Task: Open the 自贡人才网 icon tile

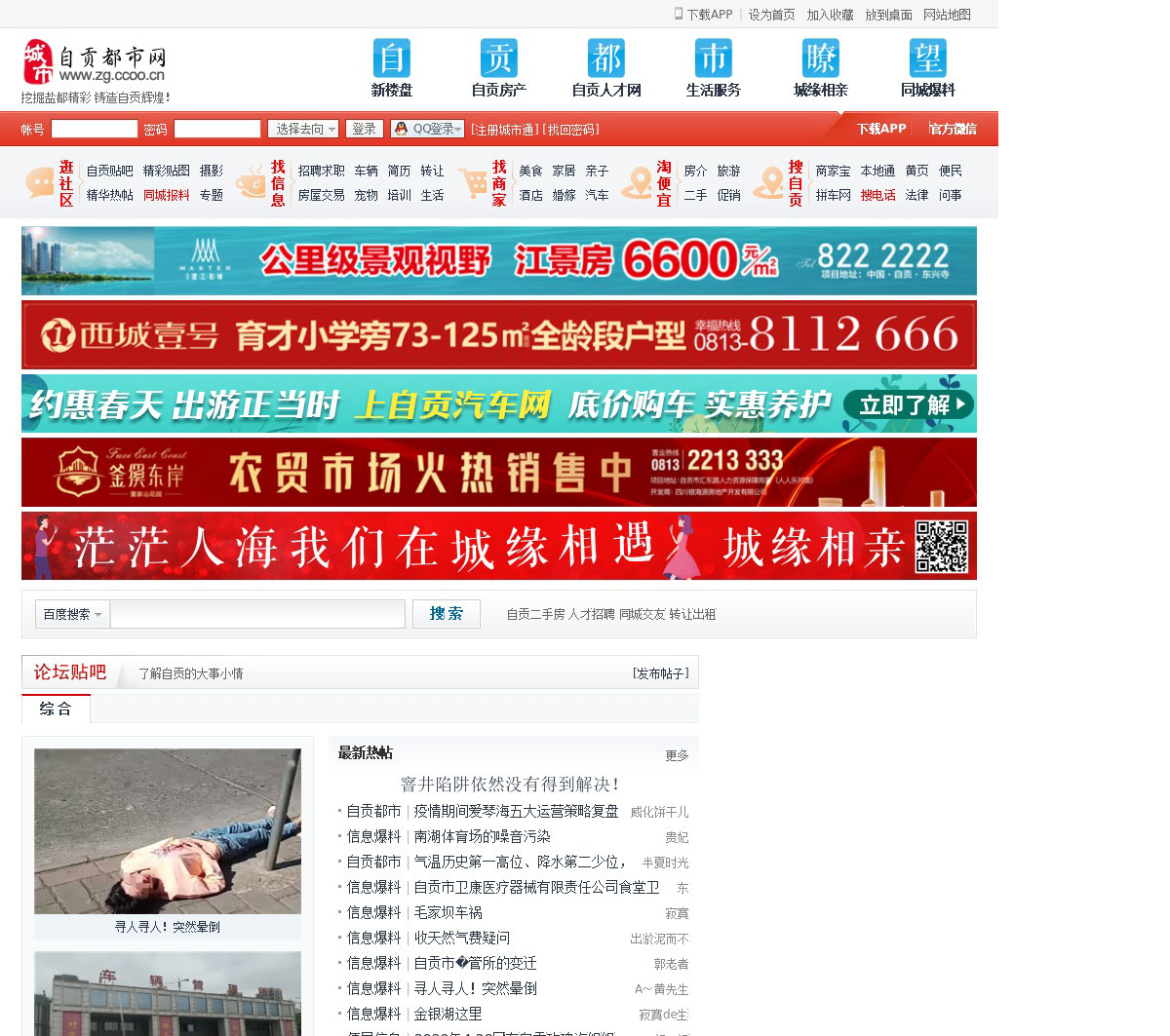Action: click(x=606, y=68)
